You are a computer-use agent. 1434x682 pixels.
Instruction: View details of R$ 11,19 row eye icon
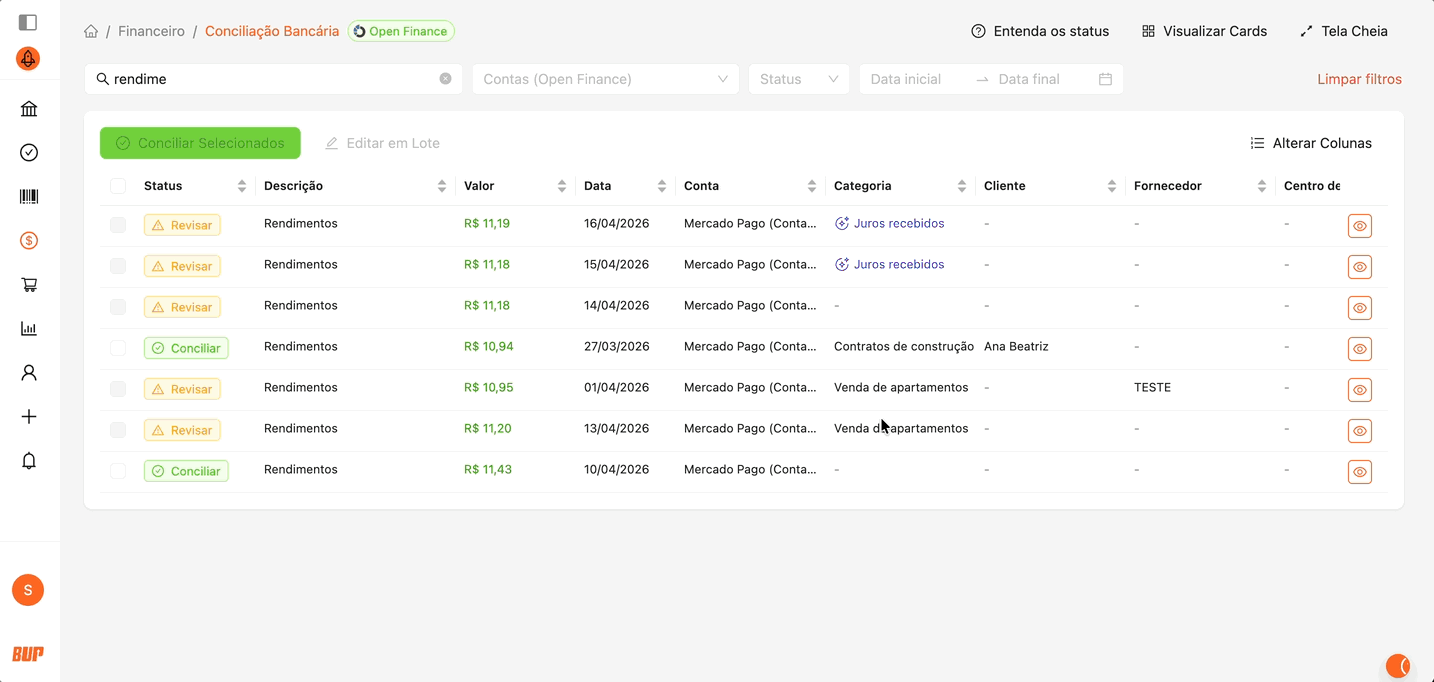(1359, 226)
